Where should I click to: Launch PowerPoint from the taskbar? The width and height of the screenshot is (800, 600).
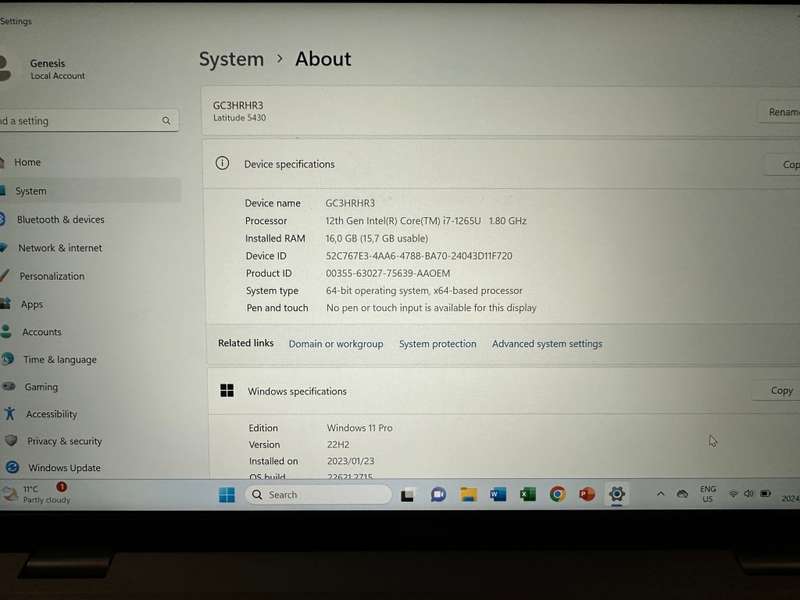tap(587, 494)
